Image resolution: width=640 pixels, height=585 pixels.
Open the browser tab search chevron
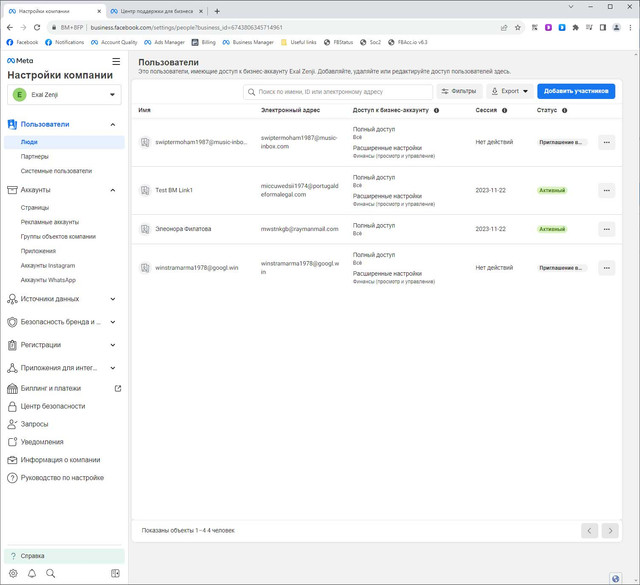tap(571, 7)
